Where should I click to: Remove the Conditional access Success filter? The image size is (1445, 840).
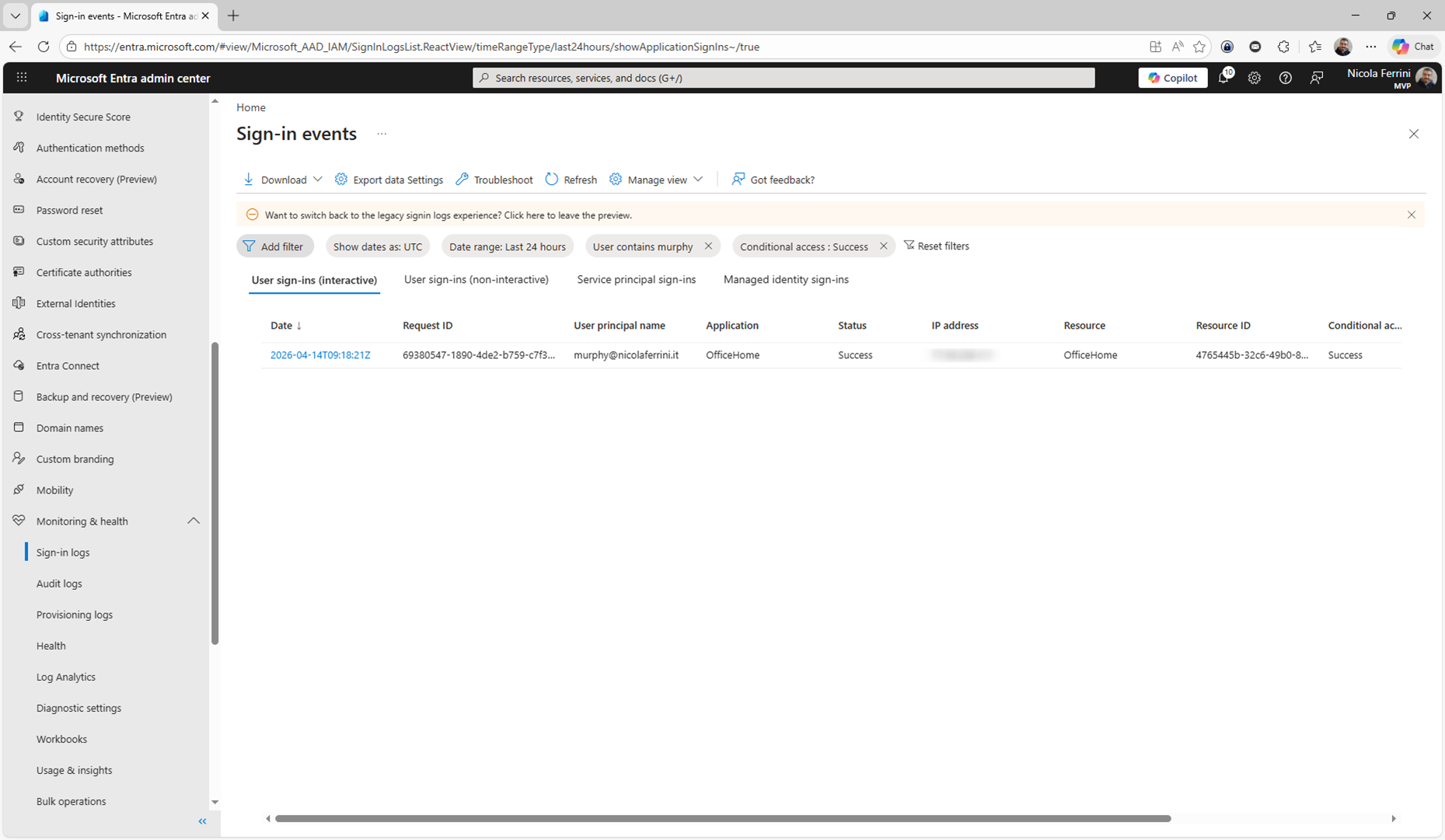[x=884, y=246]
